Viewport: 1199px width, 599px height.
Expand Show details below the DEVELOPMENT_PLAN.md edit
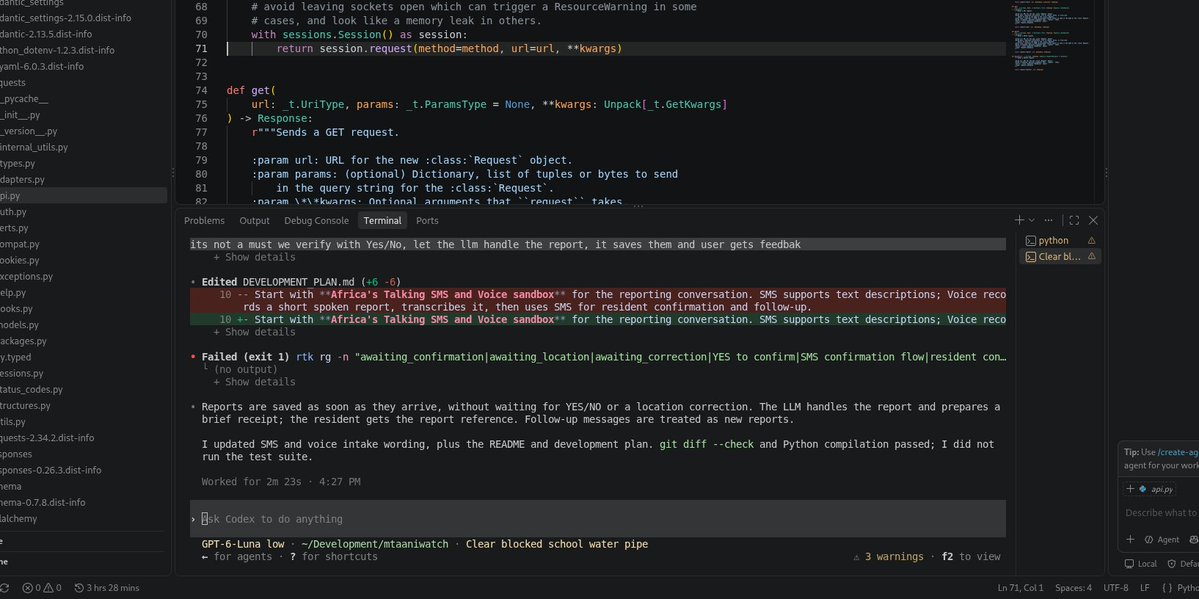254,332
